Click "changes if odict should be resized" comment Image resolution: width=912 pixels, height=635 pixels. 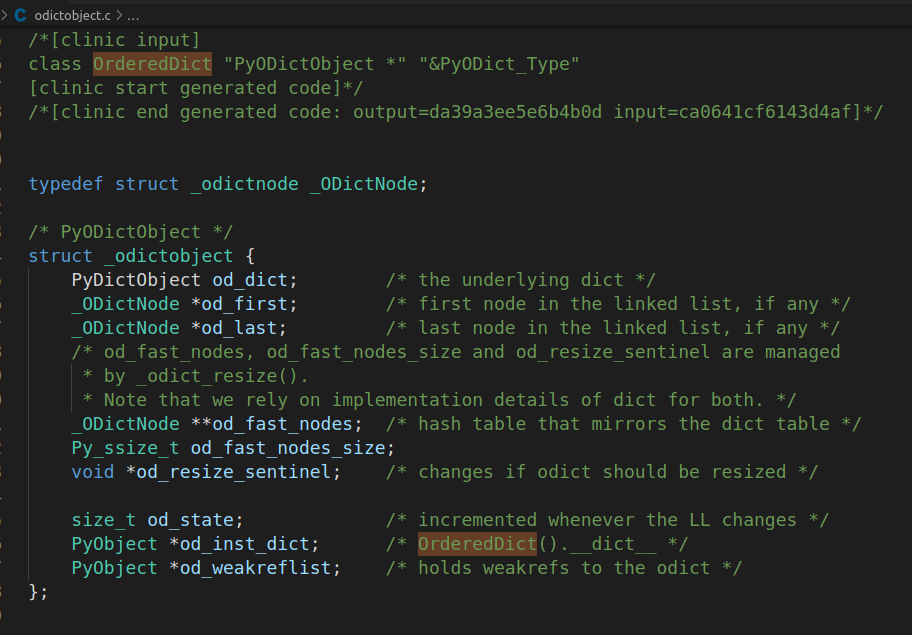pos(601,472)
